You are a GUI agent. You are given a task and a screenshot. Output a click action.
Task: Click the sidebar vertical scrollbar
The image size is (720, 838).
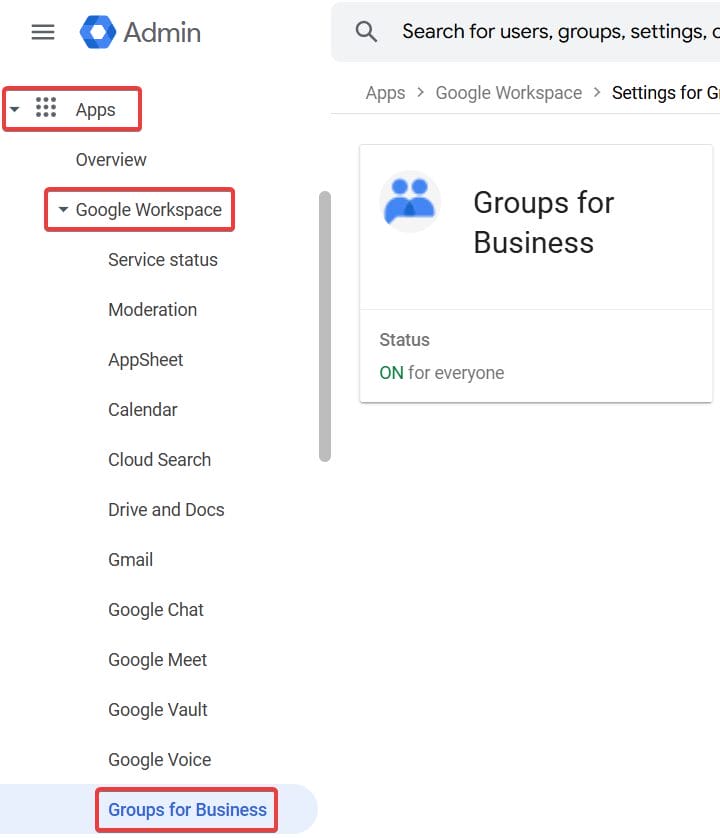click(x=325, y=326)
